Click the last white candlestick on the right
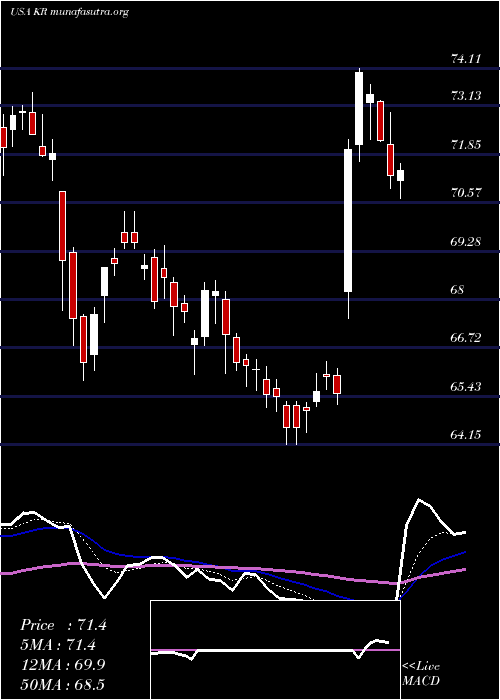 [400, 175]
